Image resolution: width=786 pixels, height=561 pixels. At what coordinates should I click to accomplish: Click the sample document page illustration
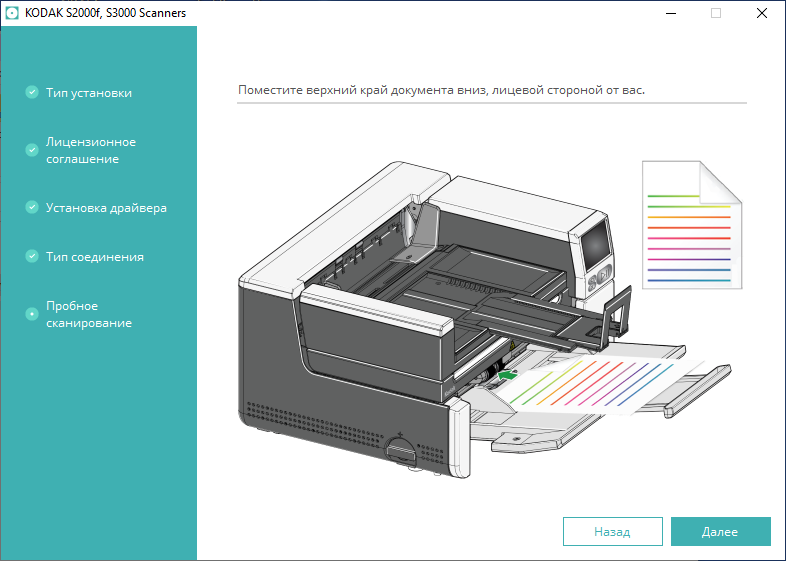[x=692, y=225]
